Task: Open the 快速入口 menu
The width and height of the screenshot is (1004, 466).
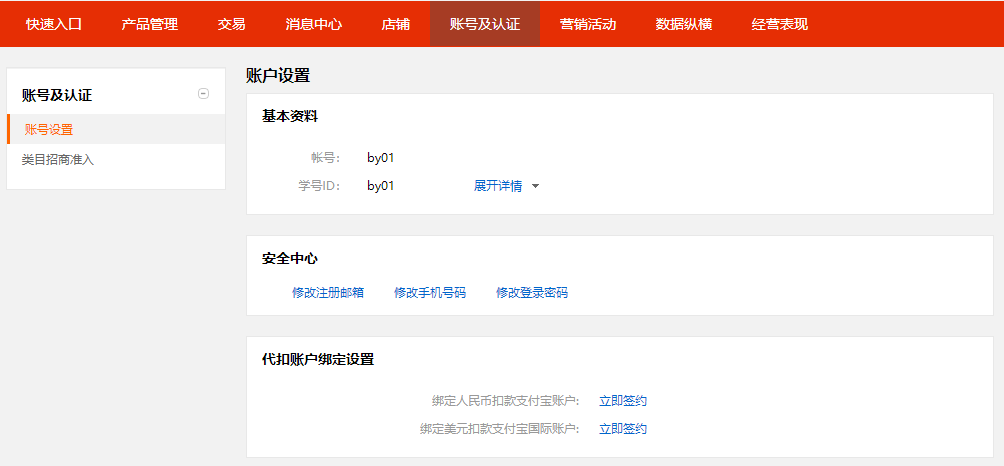Action: (54, 24)
